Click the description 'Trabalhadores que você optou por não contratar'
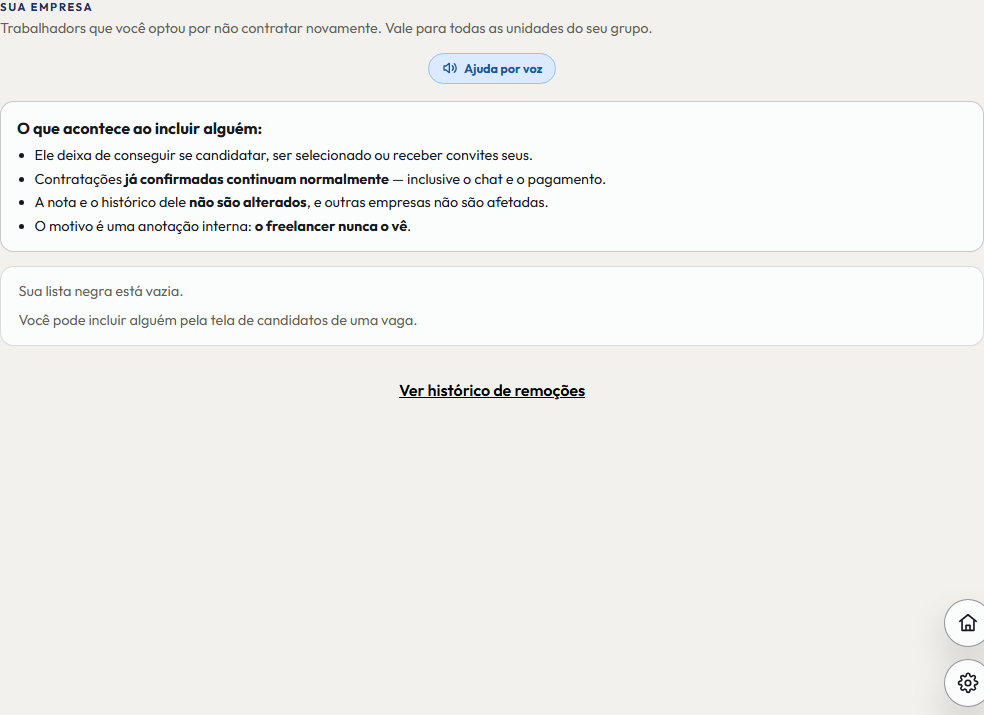 click(x=326, y=28)
